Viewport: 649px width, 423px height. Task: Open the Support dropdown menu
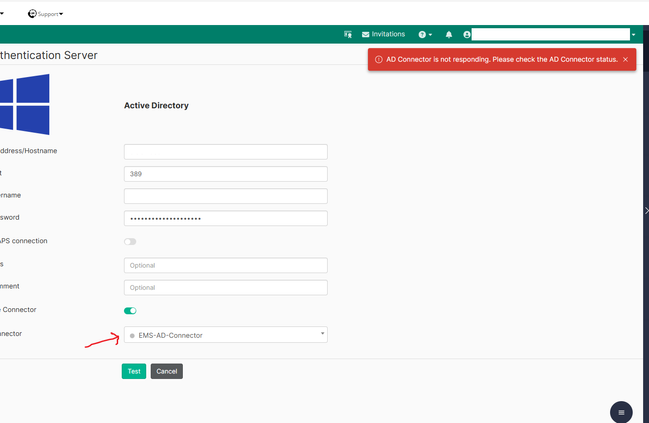46,14
